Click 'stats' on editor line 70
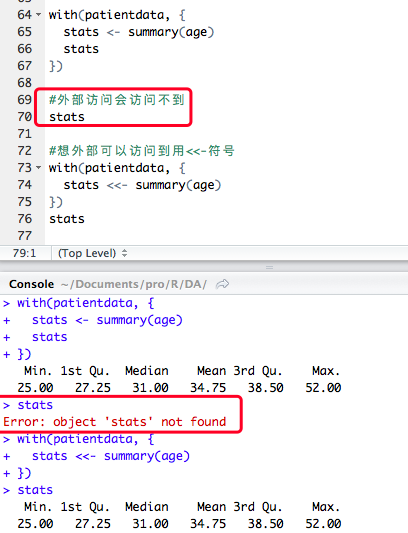The width and height of the screenshot is (408, 533). [67, 117]
